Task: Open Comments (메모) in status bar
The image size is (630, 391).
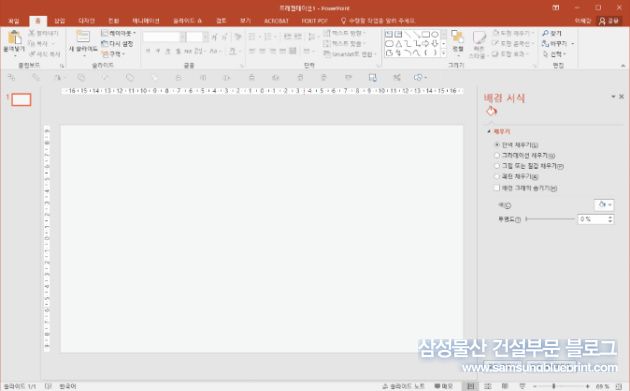Action: coord(443,386)
